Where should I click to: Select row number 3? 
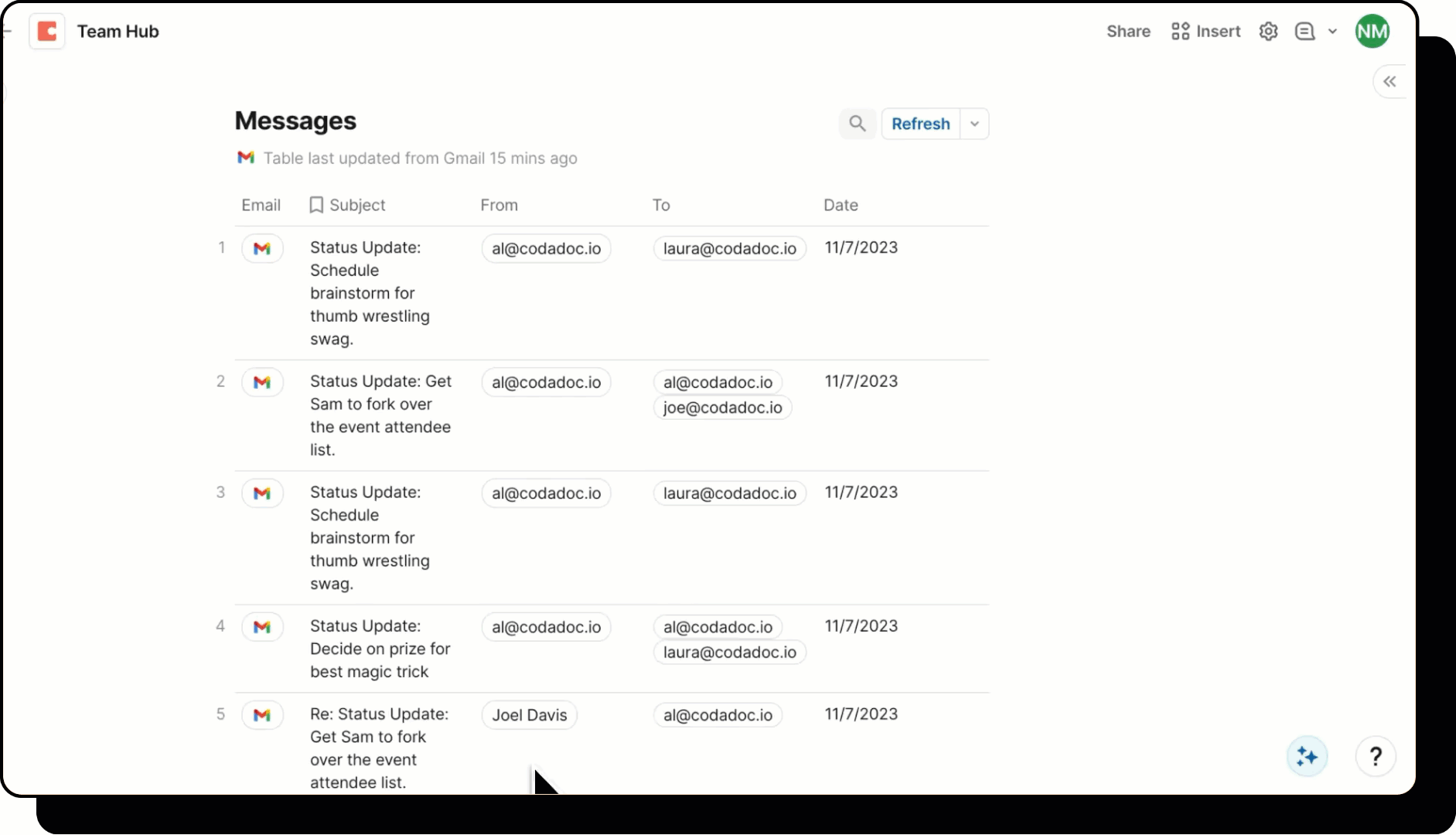click(220, 492)
